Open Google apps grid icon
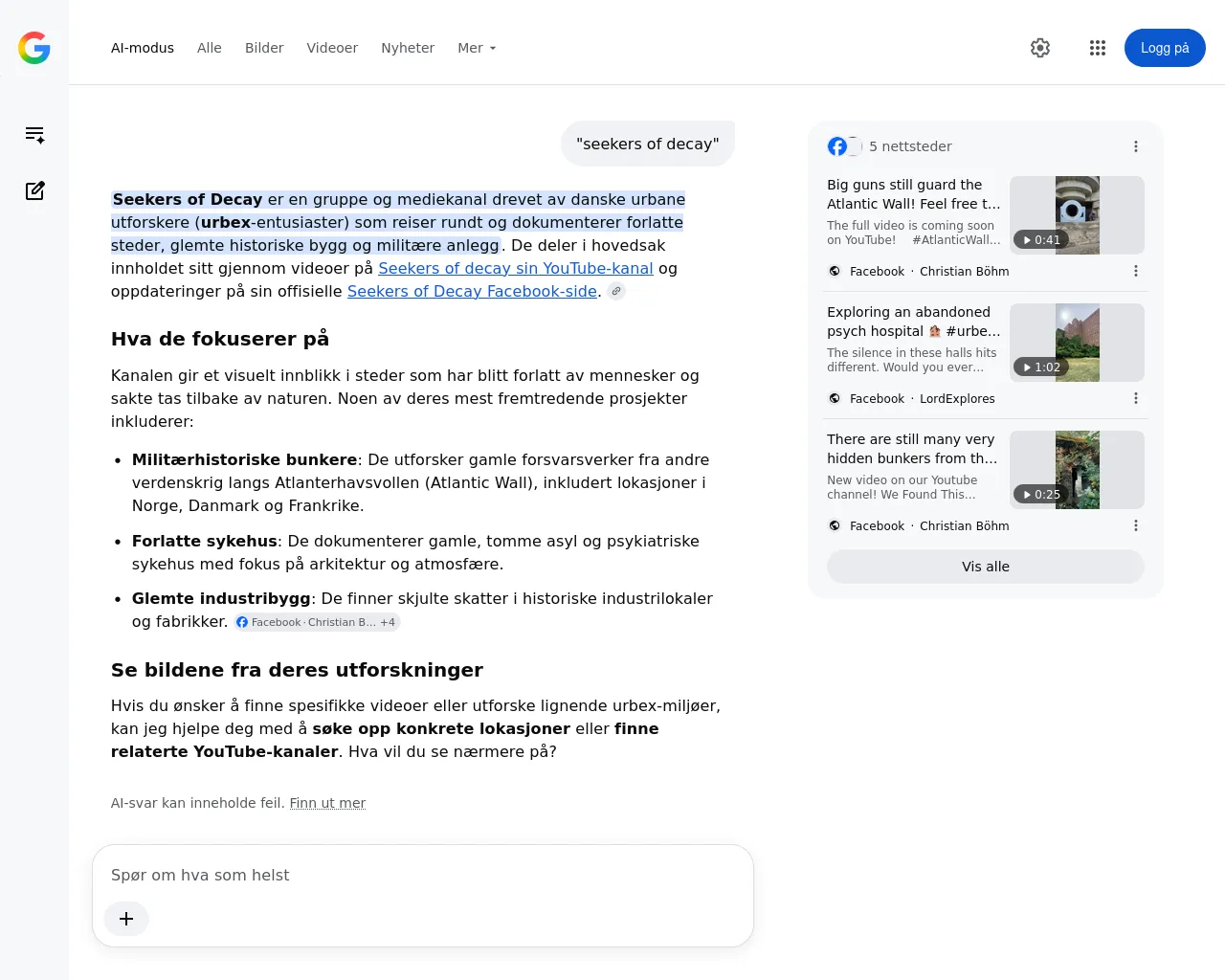Image resolution: width=1225 pixels, height=980 pixels. coord(1098,48)
